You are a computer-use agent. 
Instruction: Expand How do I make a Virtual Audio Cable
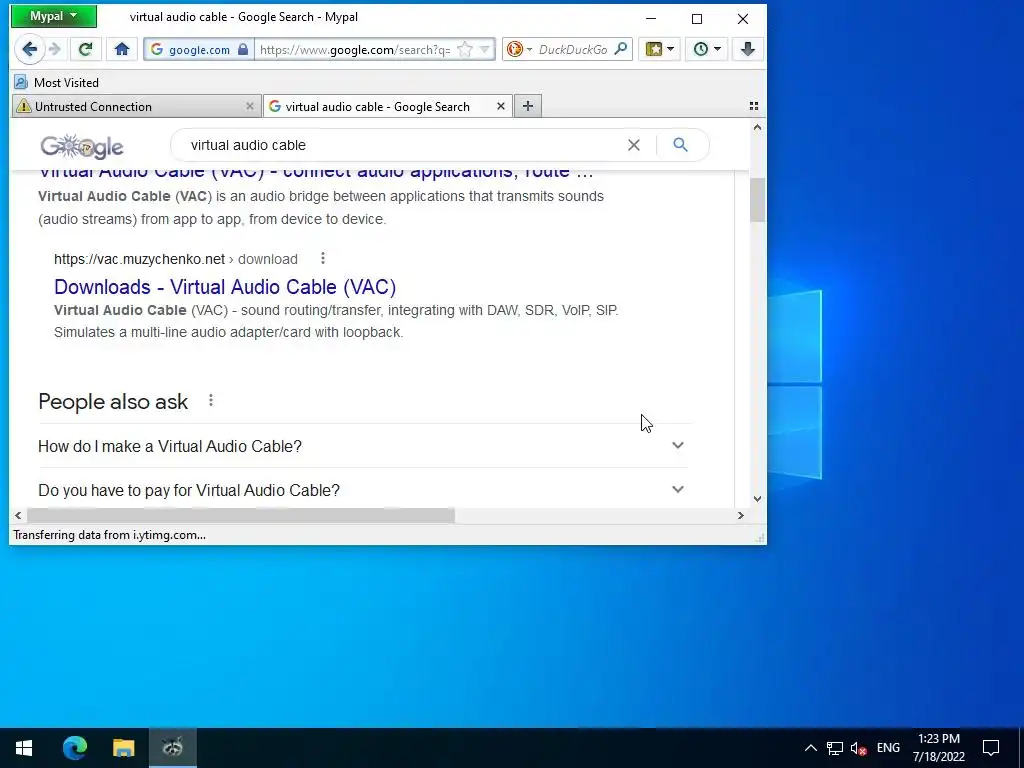(x=364, y=446)
